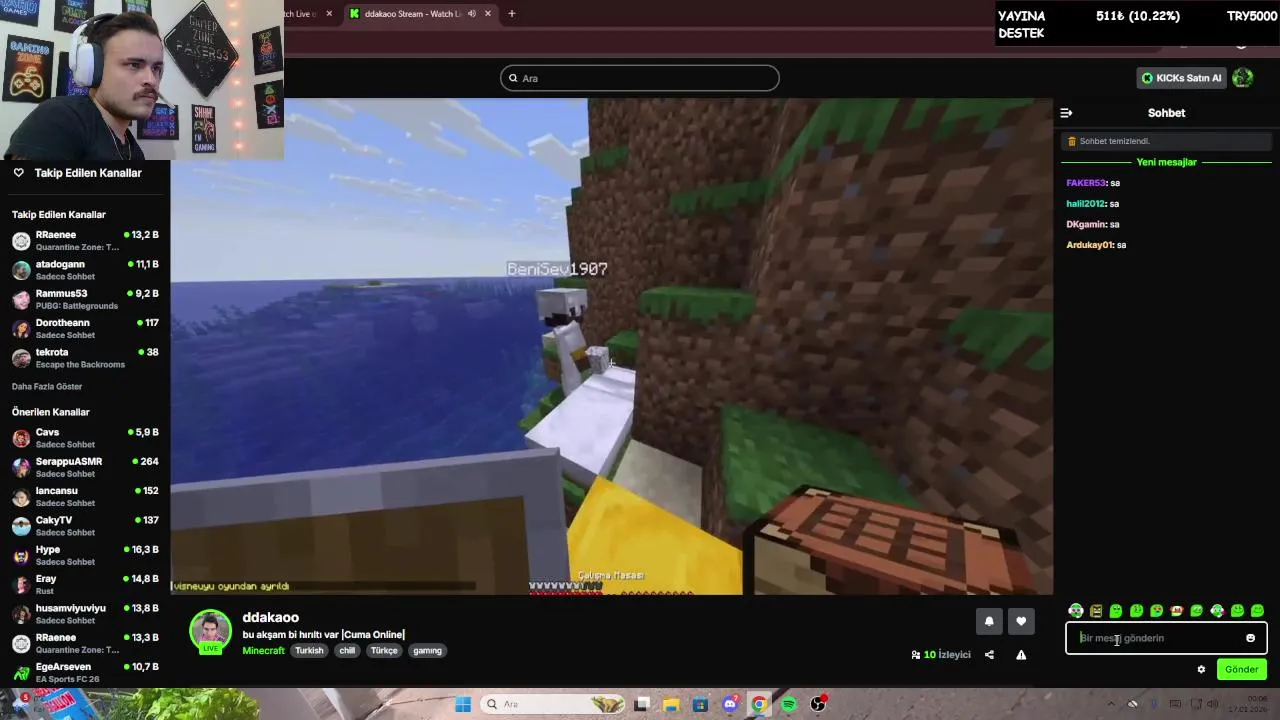This screenshot has height=720, width=1280.
Task: Open Windows Start menu
Action: click(463, 704)
